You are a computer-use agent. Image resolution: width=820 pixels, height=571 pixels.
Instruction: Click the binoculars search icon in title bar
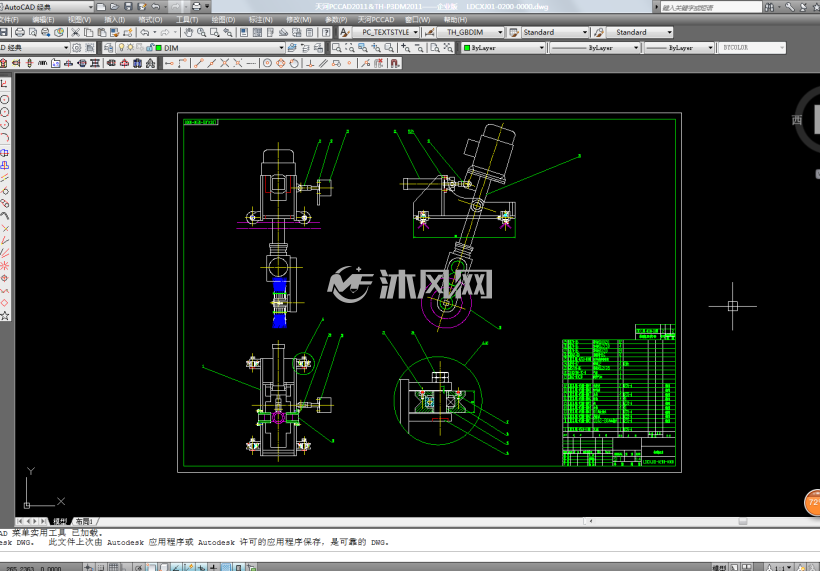769,7
